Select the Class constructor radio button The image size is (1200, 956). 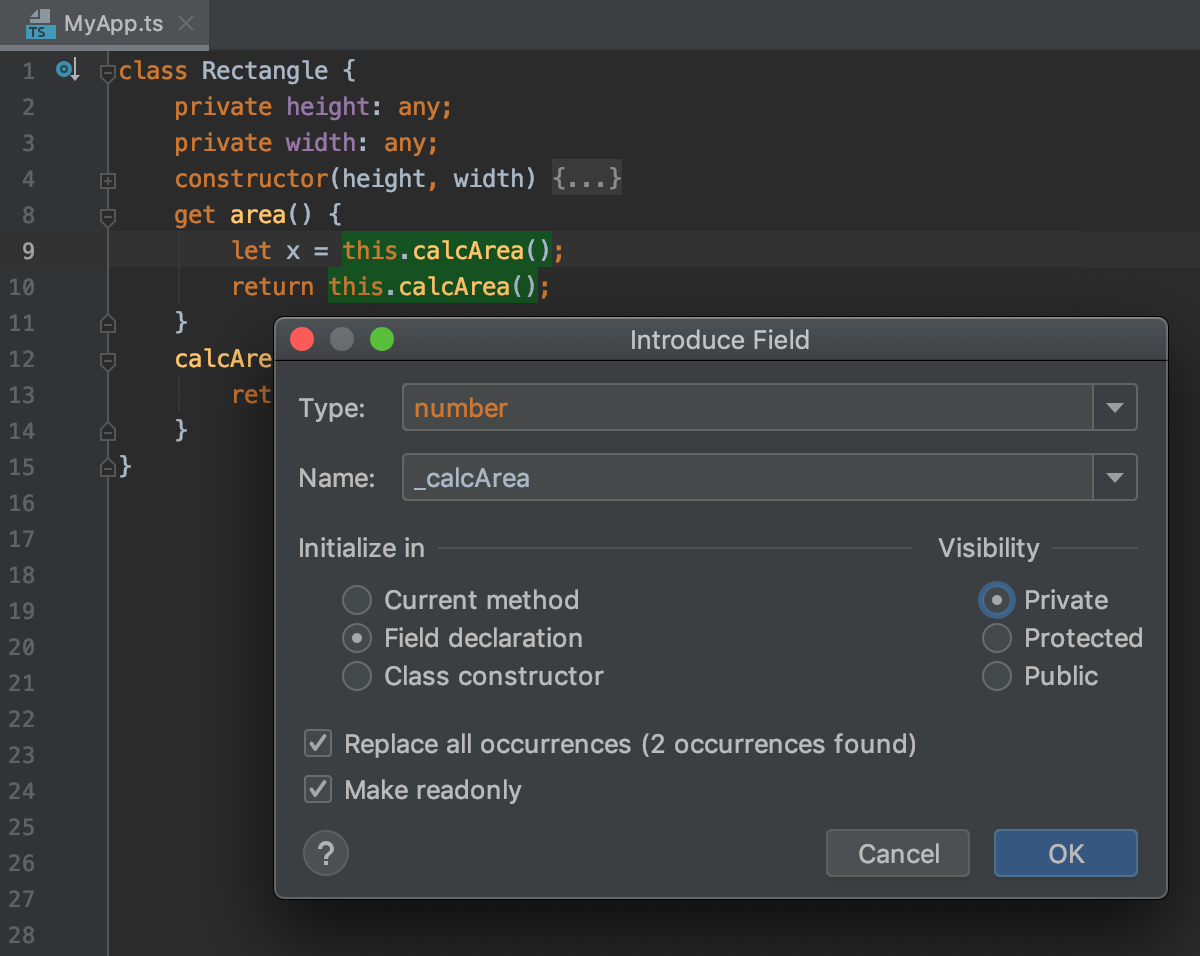pyautogui.click(x=357, y=676)
